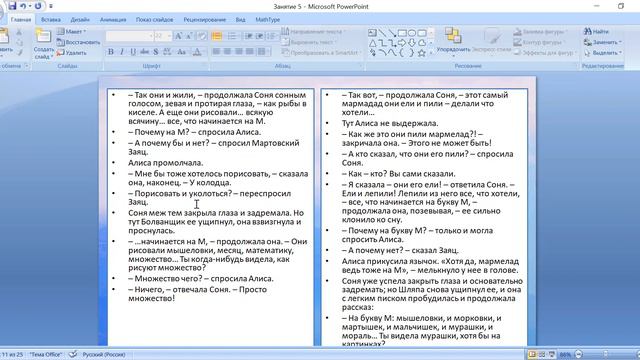Select the Rectangle shape
Viewport: 640px width, 360px height.
tap(402, 33)
